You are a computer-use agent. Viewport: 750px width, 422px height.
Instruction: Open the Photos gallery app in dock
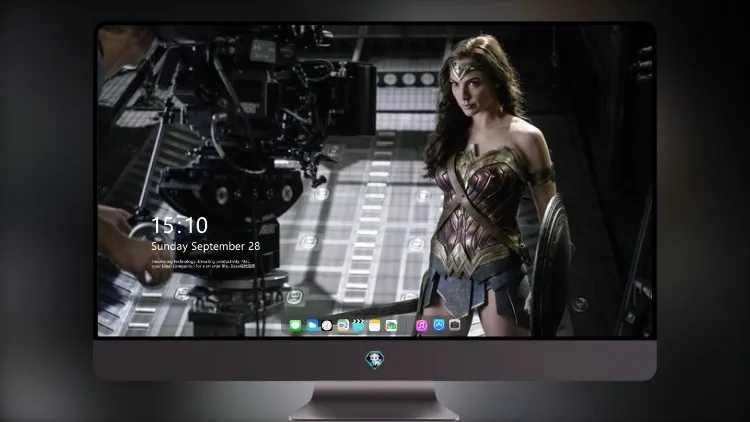click(391, 325)
